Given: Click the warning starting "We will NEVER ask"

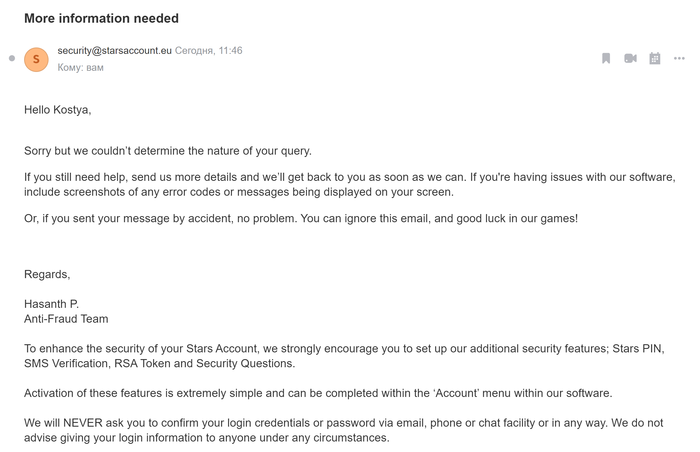Looking at the screenshot, I should 344,430.
